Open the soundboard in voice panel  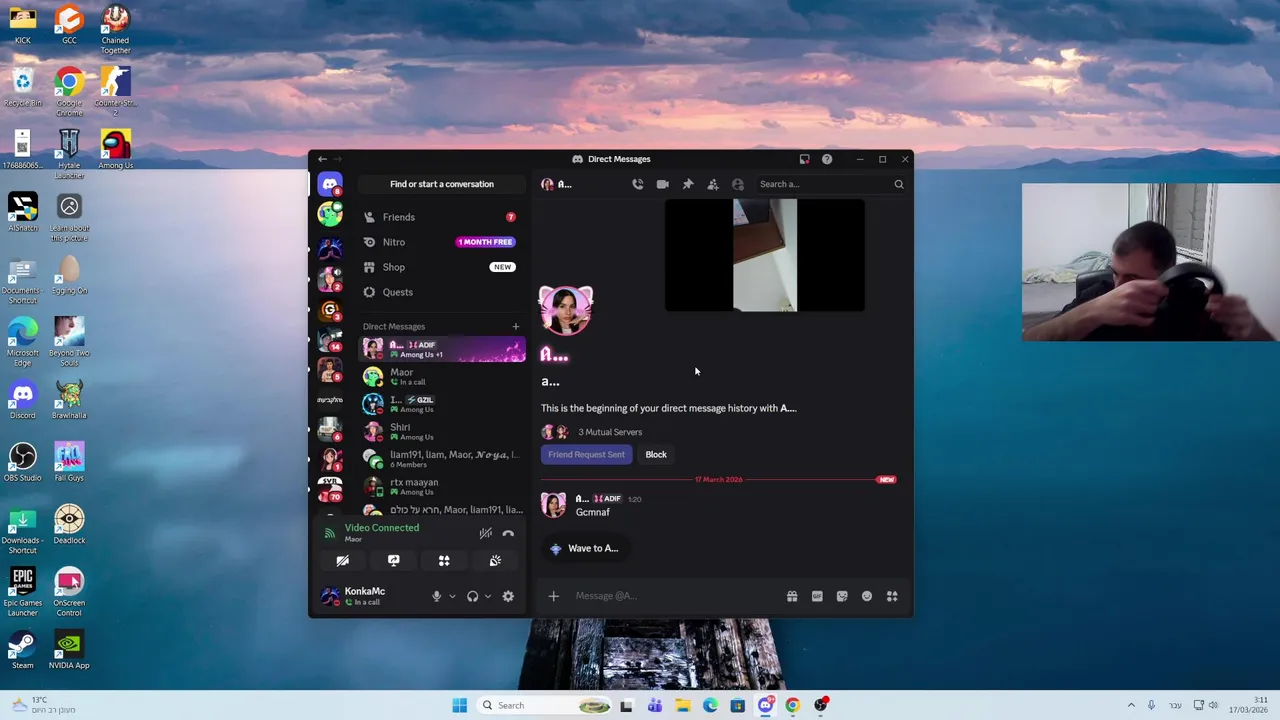coord(495,561)
